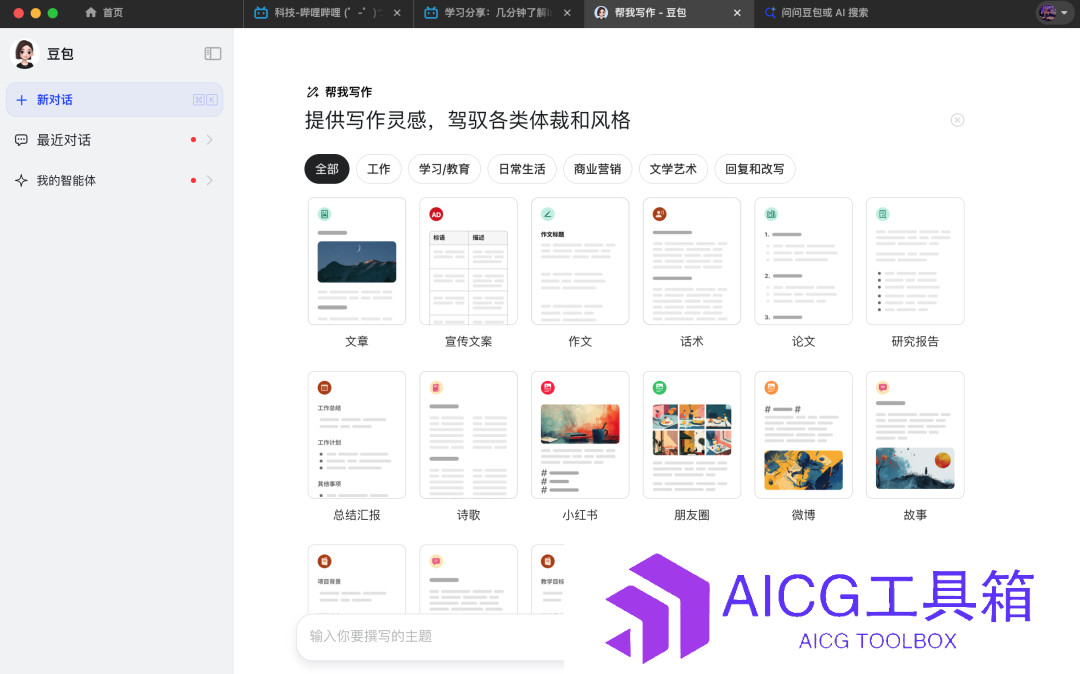Switch to the 问问豆包或 AI 搜索 tab
1080x674 pixels.
[817, 12]
